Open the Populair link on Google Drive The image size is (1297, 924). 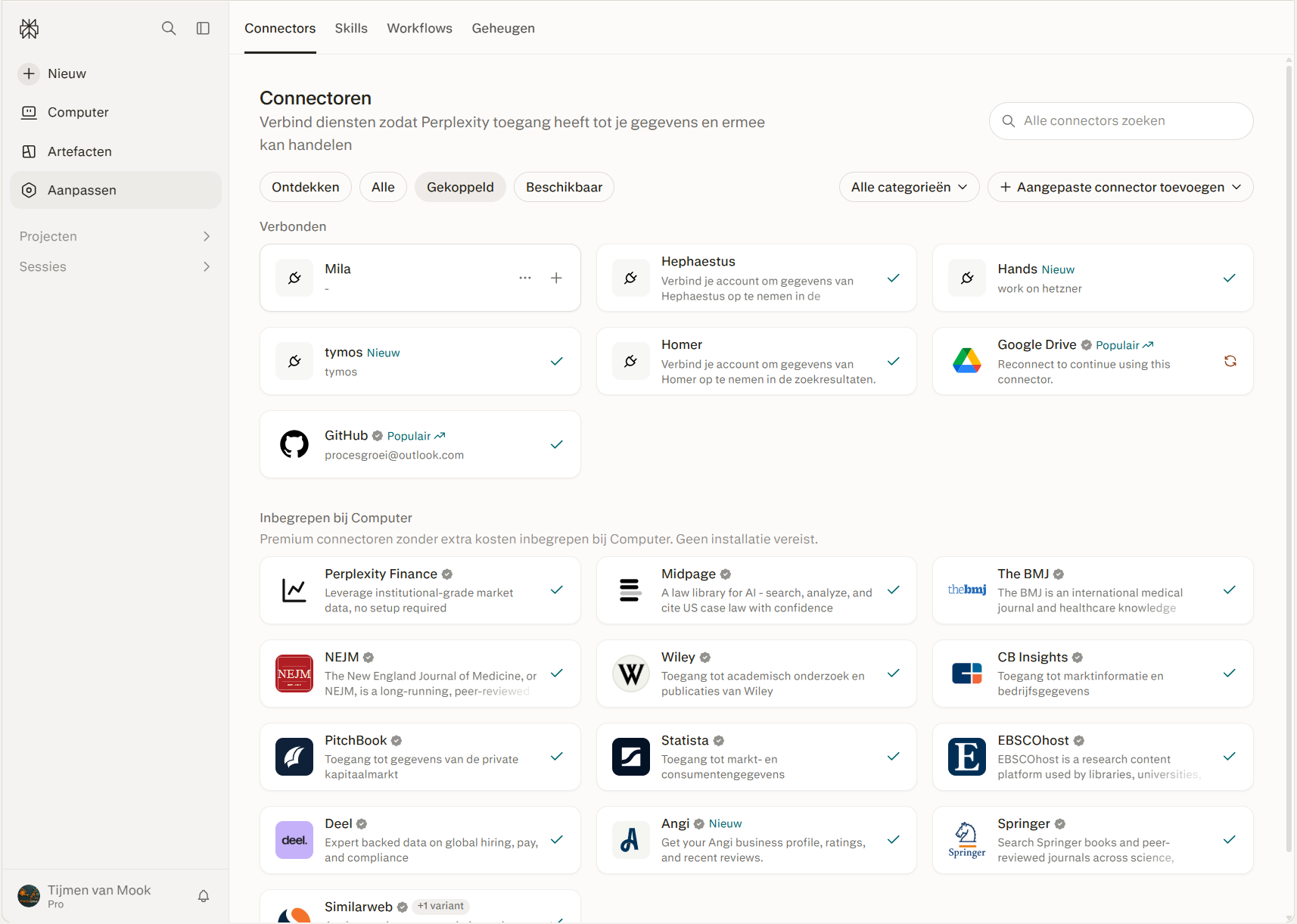[x=1124, y=345]
